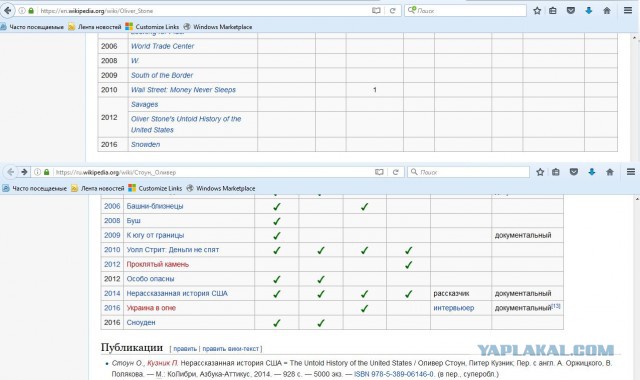Viewport: 640px width, 380px height.
Task: Click the green padlock in ru.wikipedia window
Action: pos(46,172)
